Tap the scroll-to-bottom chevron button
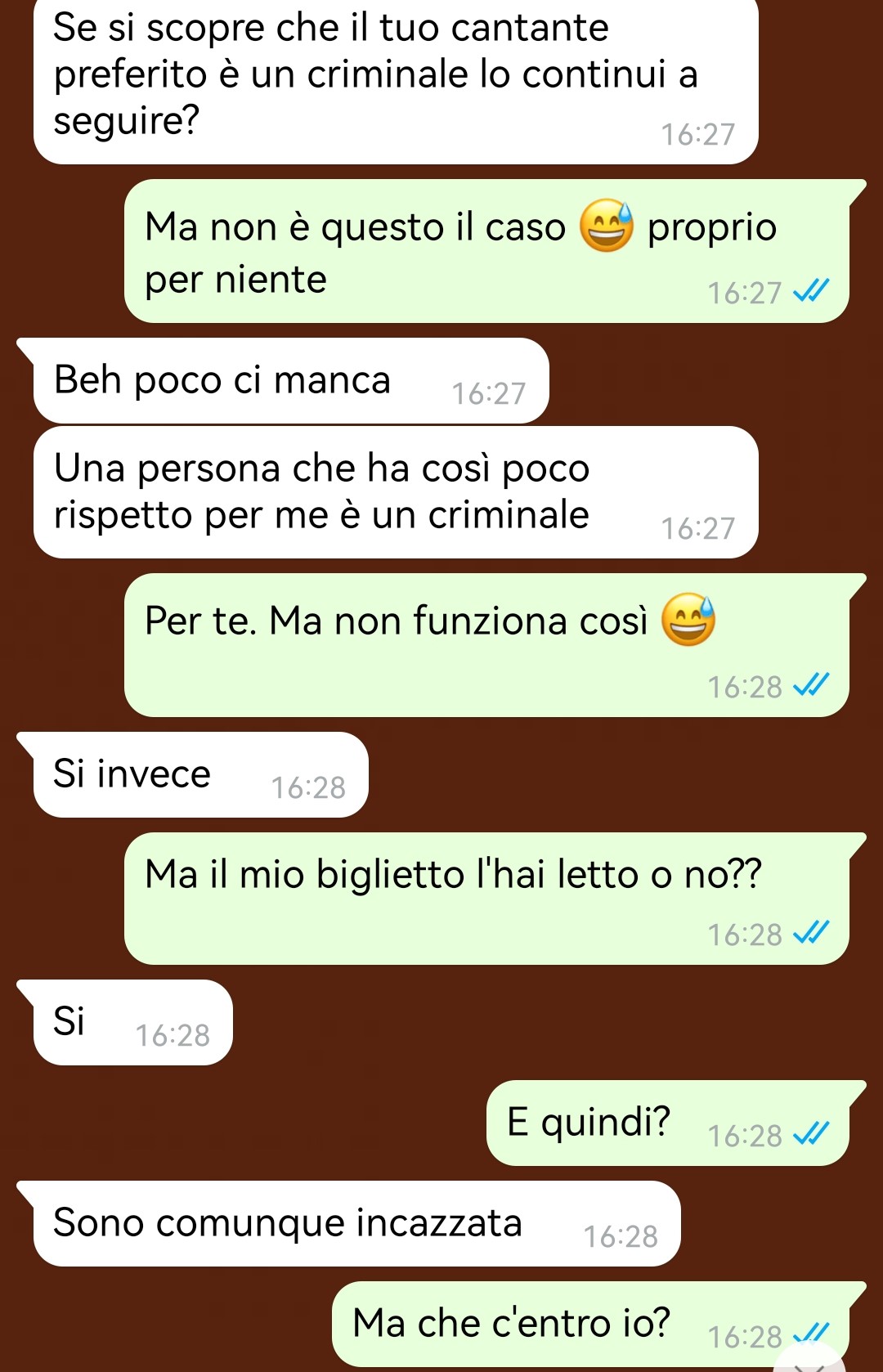The width and height of the screenshot is (883, 1372). click(810, 1361)
